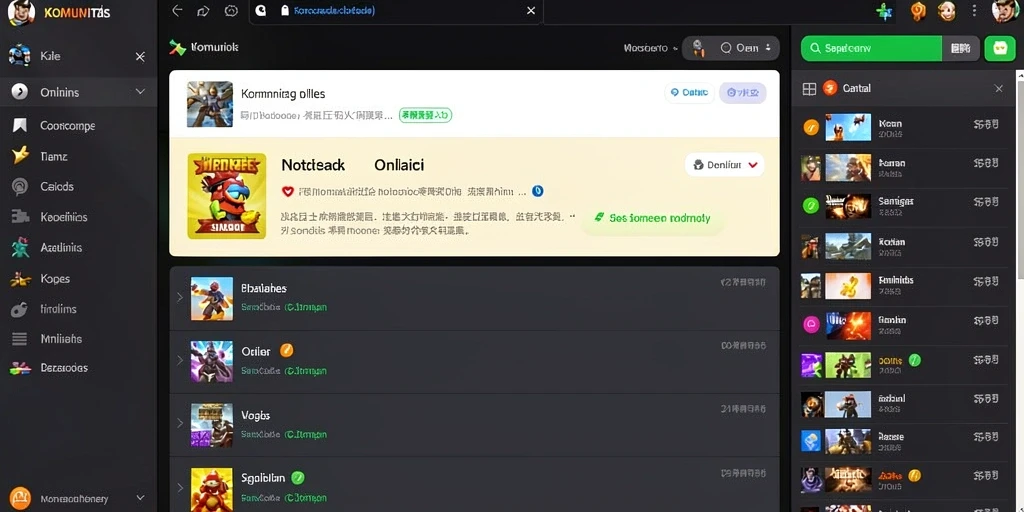Screen dimensions: 1024x512
Task: Click the Oatire button in Kornmniag card
Action: [x=690, y=93]
